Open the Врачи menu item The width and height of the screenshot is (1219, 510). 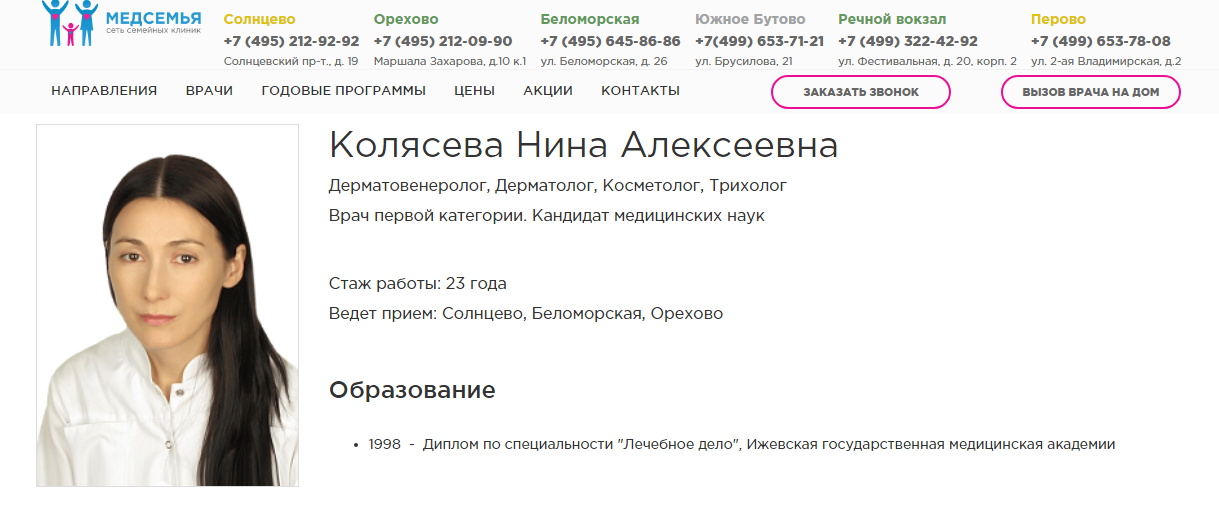(209, 91)
